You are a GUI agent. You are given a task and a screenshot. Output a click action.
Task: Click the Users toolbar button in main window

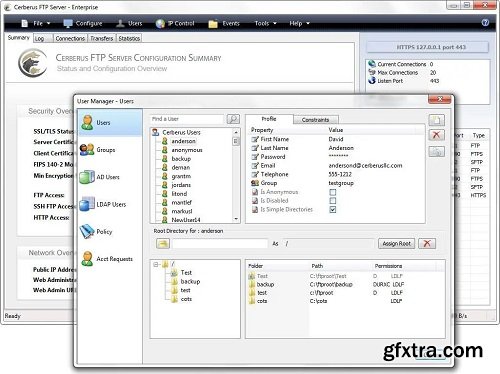129,23
